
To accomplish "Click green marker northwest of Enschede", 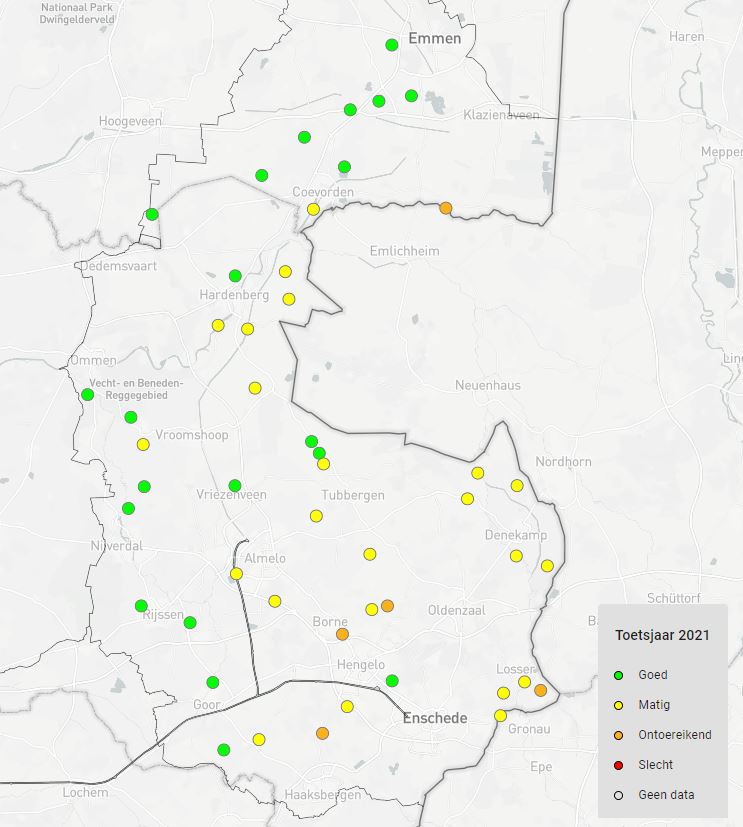I will [x=392, y=681].
